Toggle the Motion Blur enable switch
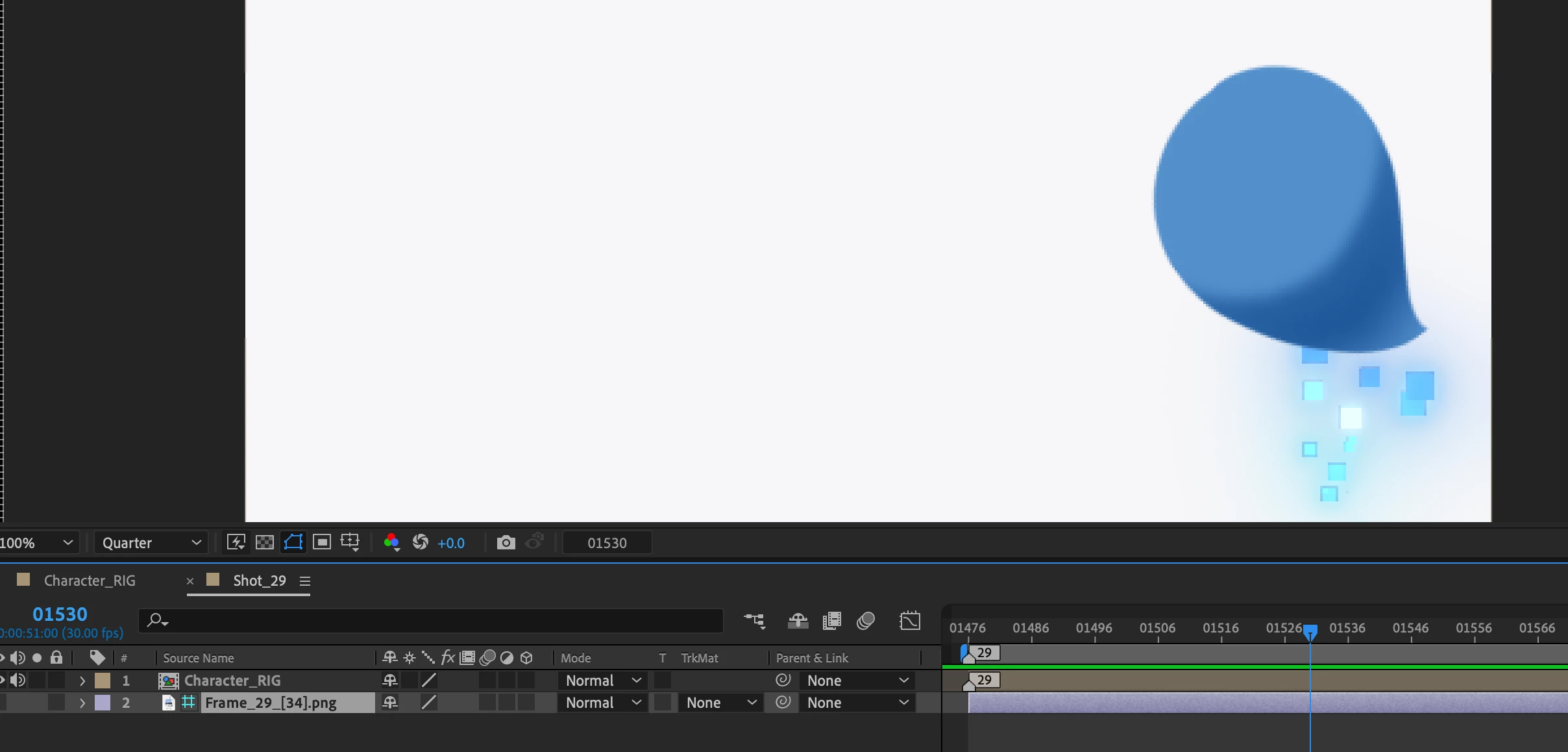 pyautogui.click(x=866, y=621)
